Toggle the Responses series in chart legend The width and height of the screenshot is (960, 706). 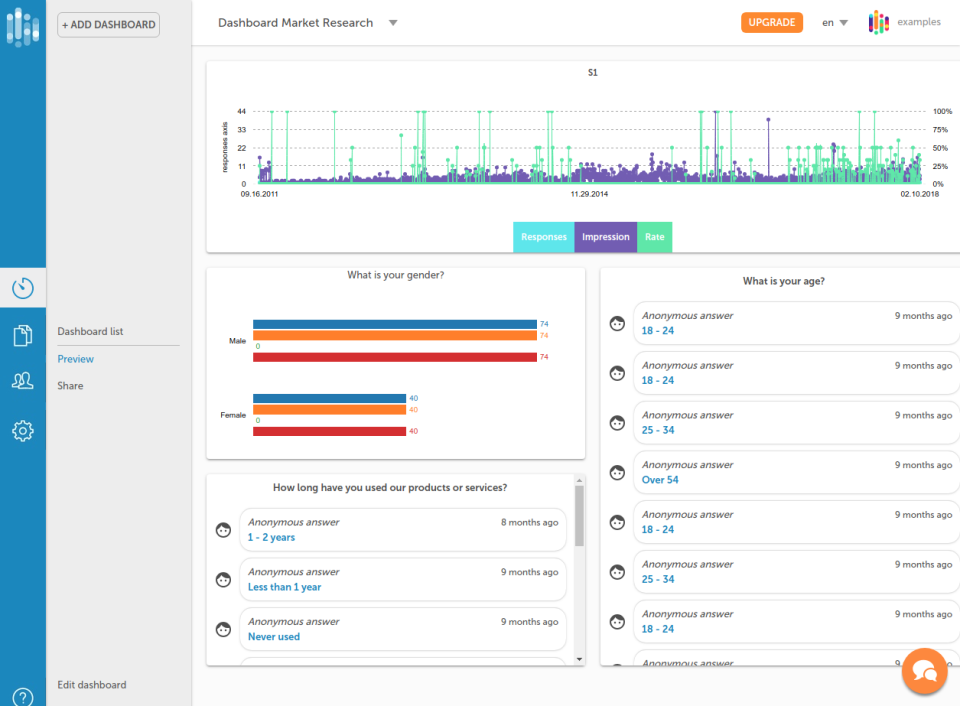click(544, 237)
